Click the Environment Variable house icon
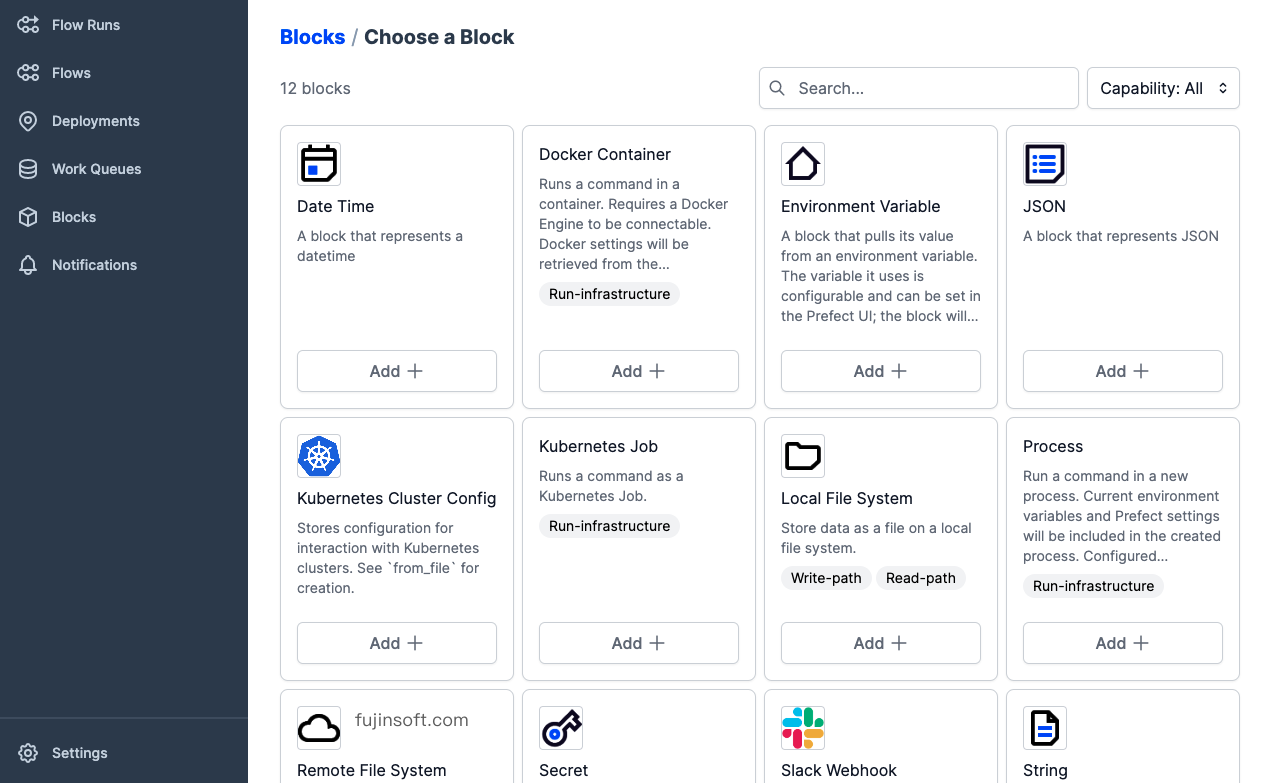Viewport: 1261px width, 783px height. coord(803,164)
